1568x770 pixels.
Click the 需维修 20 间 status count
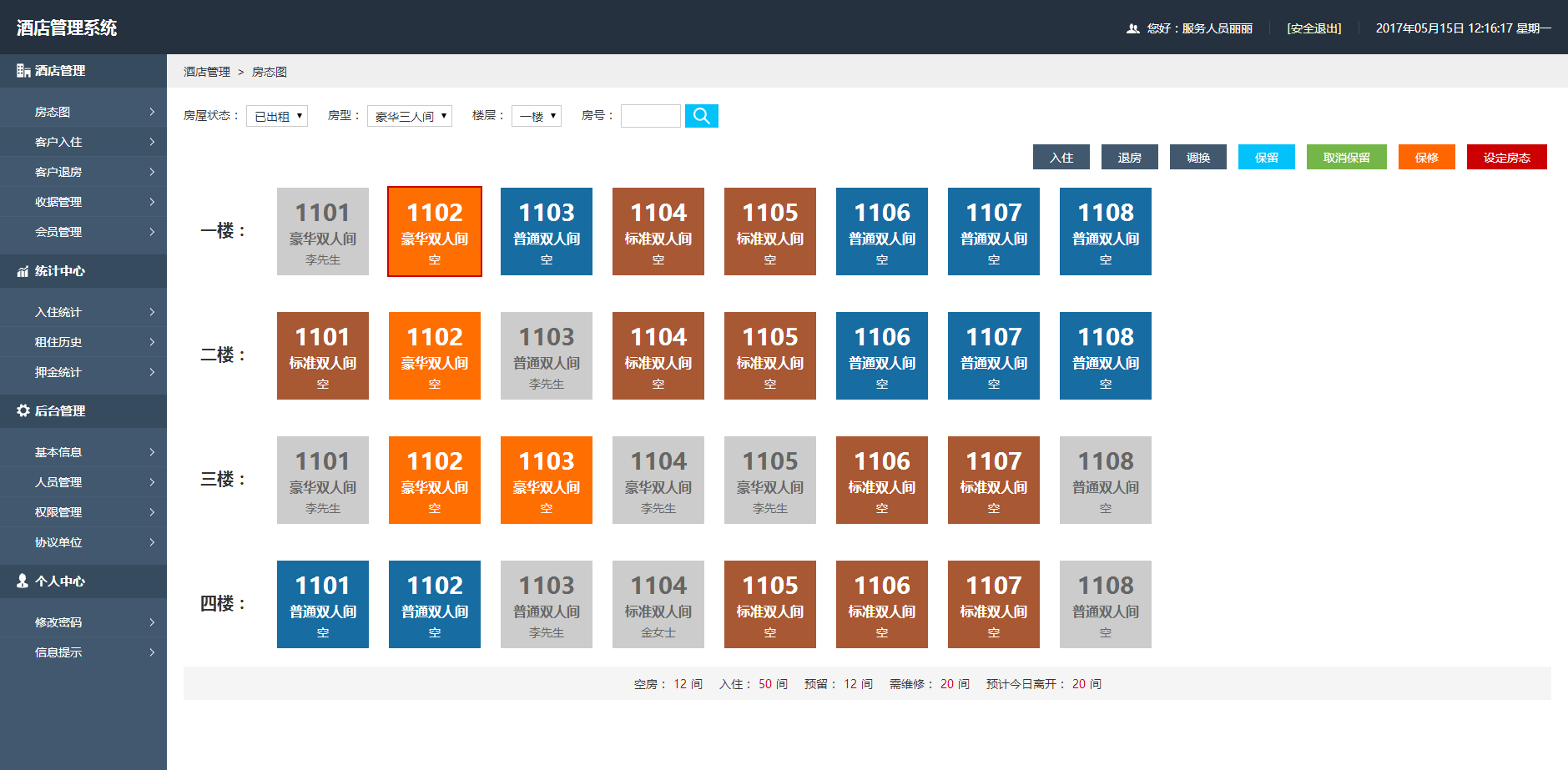930,684
